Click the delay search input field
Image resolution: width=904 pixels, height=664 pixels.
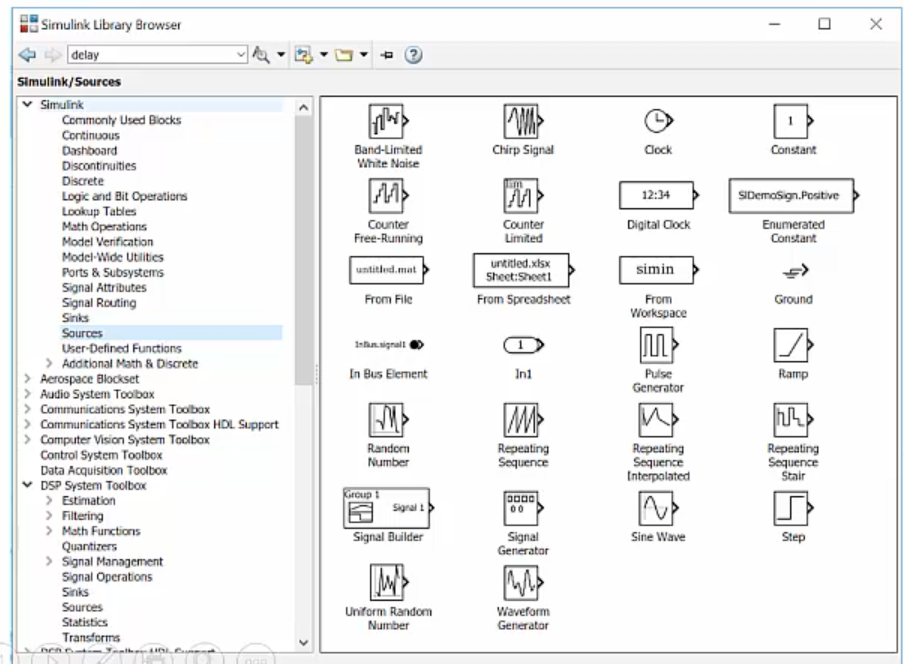pyautogui.click(x=152, y=55)
